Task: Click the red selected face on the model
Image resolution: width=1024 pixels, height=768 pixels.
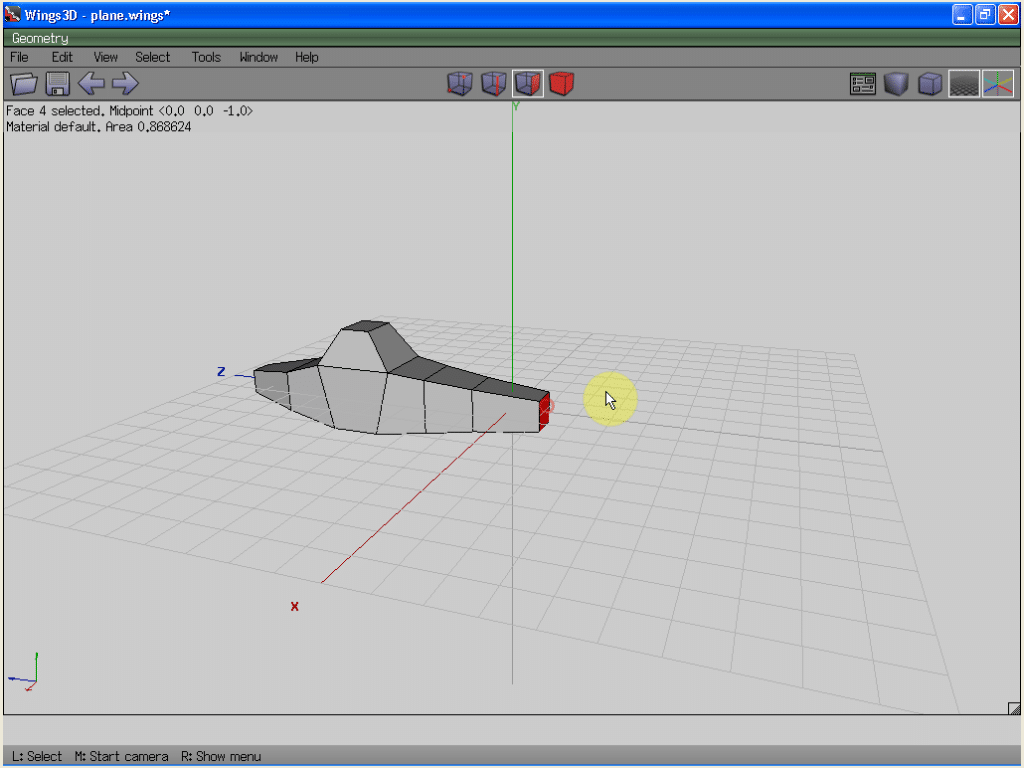Action: coord(544,412)
